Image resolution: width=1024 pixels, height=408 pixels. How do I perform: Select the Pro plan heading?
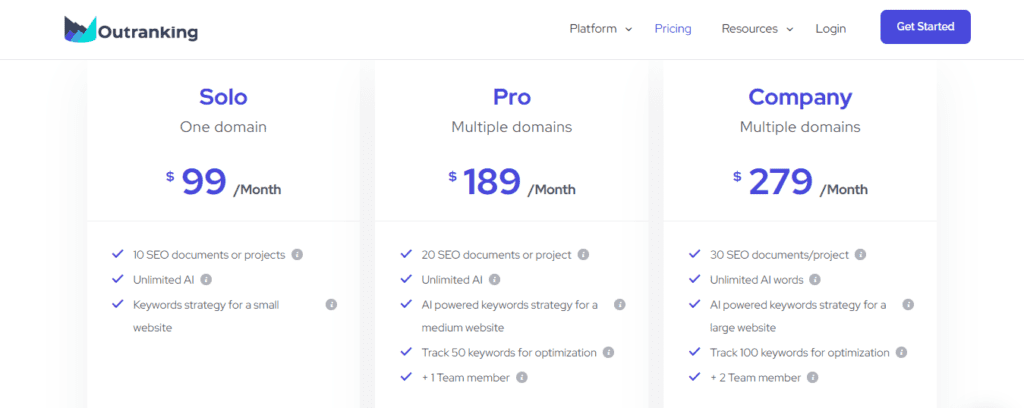coord(512,97)
